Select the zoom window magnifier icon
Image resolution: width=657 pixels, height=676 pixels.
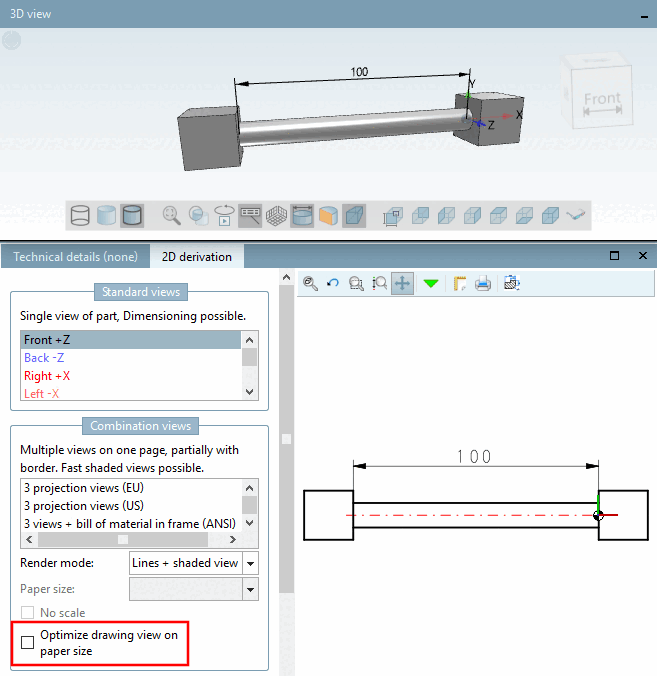[356, 283]
